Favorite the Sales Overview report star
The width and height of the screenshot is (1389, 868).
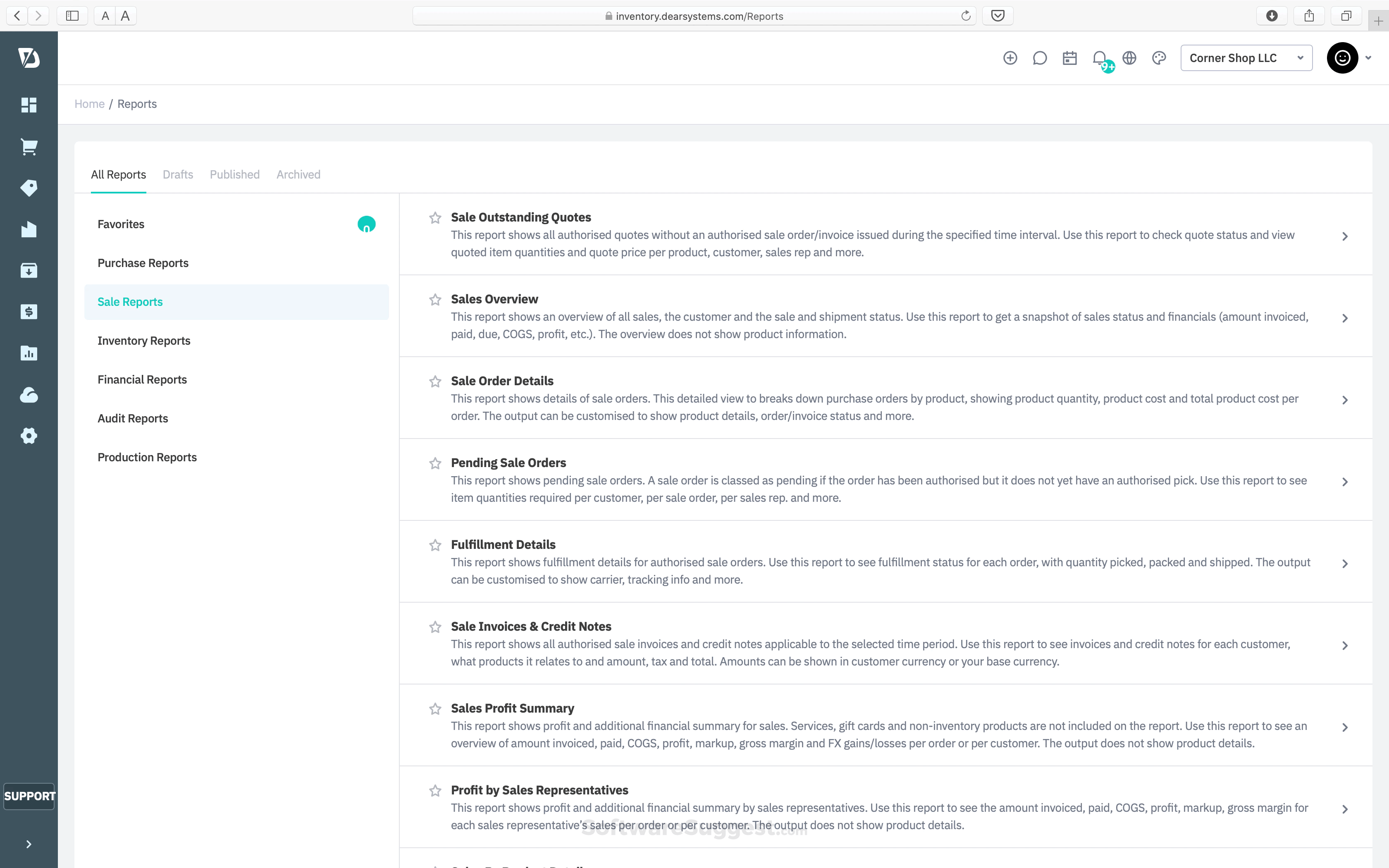click(x=435, y=300)
